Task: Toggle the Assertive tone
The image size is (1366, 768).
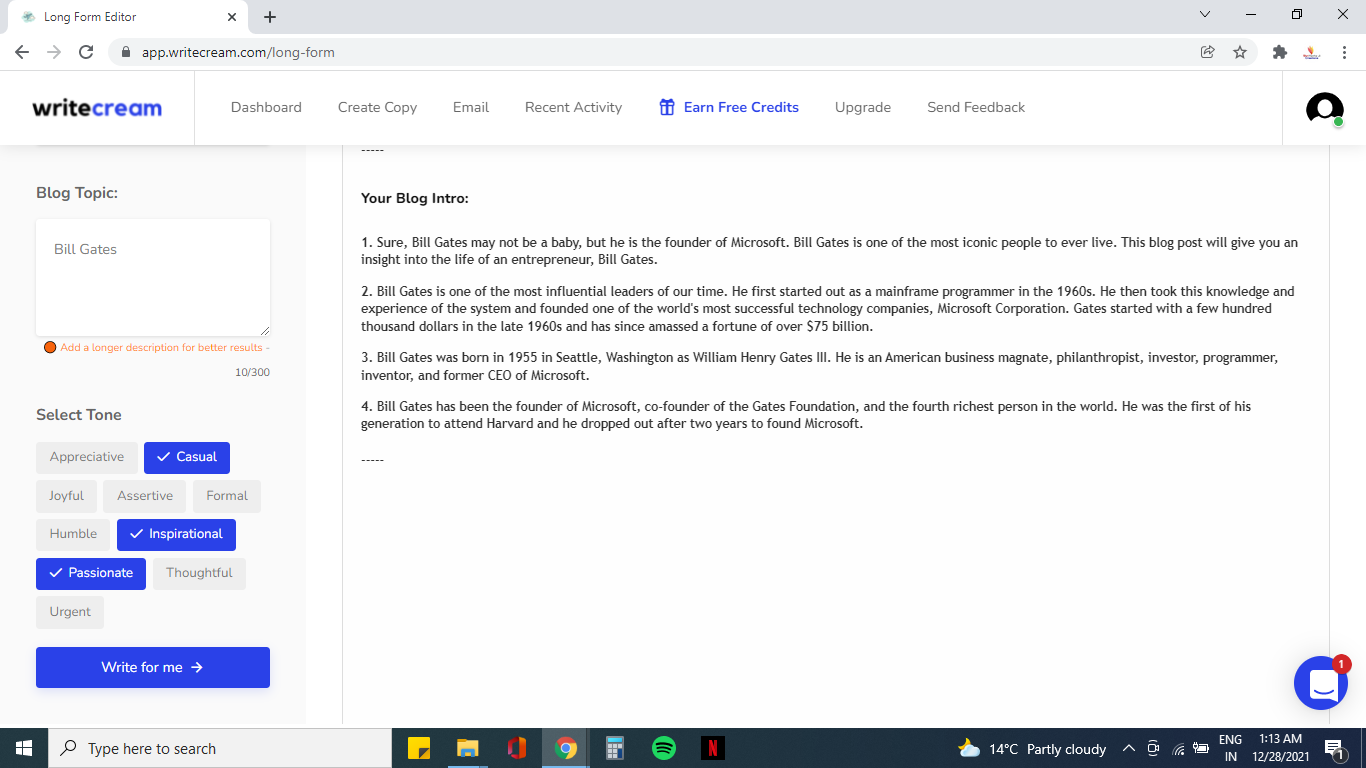Action: [x=145, y=496]
